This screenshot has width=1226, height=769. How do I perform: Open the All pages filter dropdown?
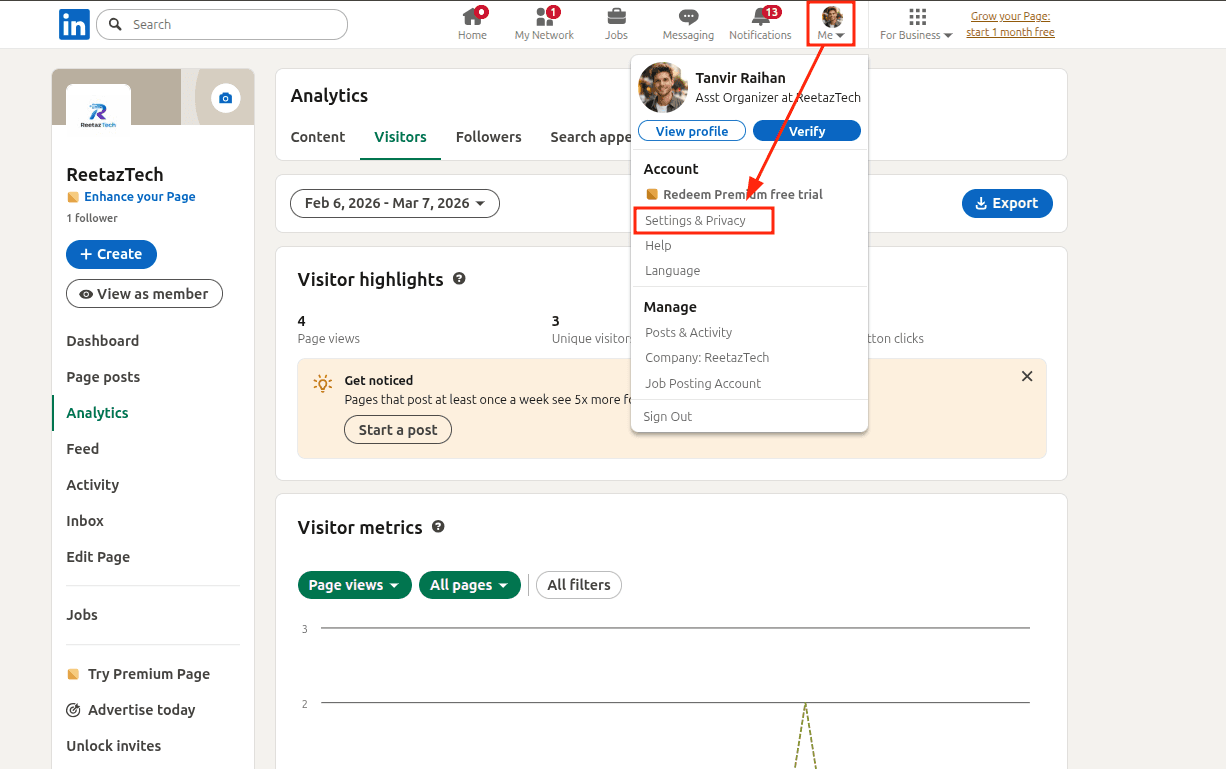point(469,585)
